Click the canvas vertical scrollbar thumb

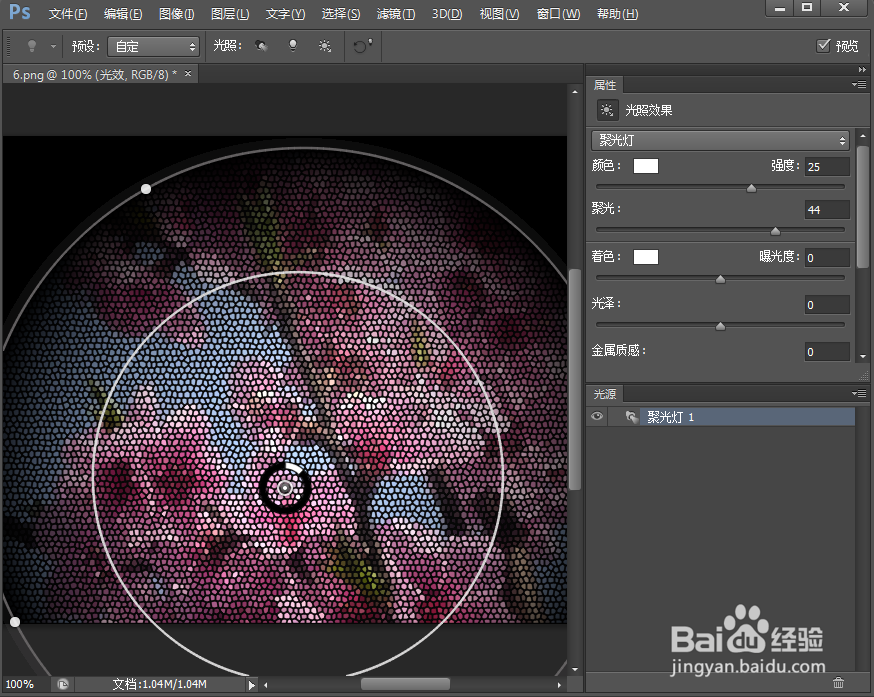[x=575, y=380]
